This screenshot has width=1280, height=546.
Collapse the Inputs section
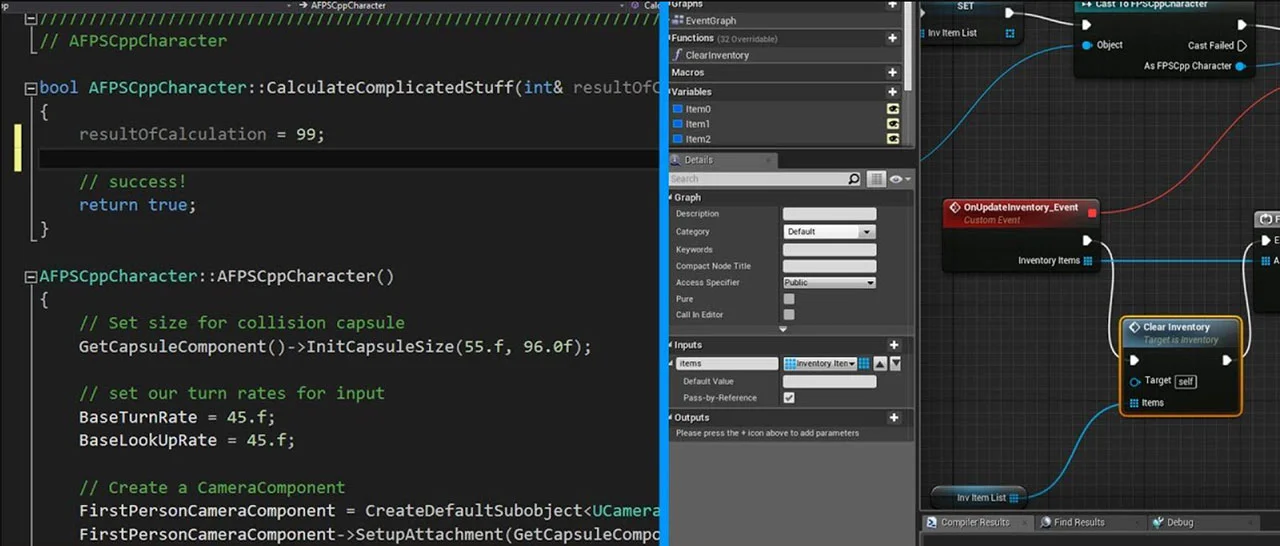672,345
